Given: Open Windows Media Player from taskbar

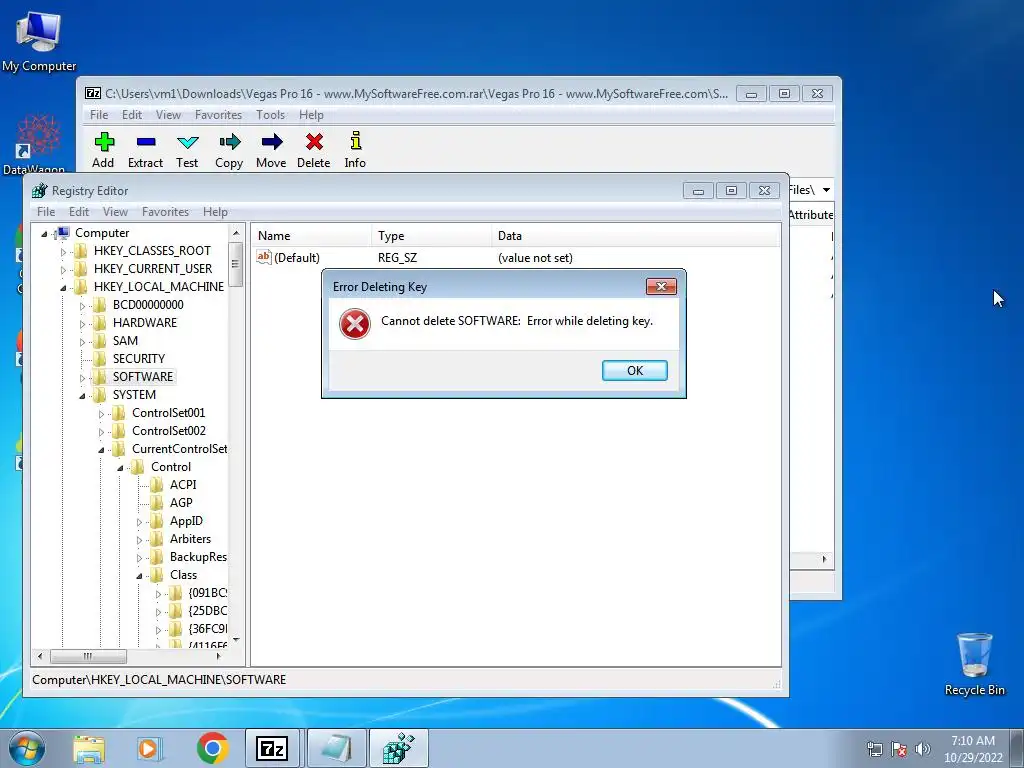Looking at the screenshot, I should pyautogui.click(x=149, y=749).
